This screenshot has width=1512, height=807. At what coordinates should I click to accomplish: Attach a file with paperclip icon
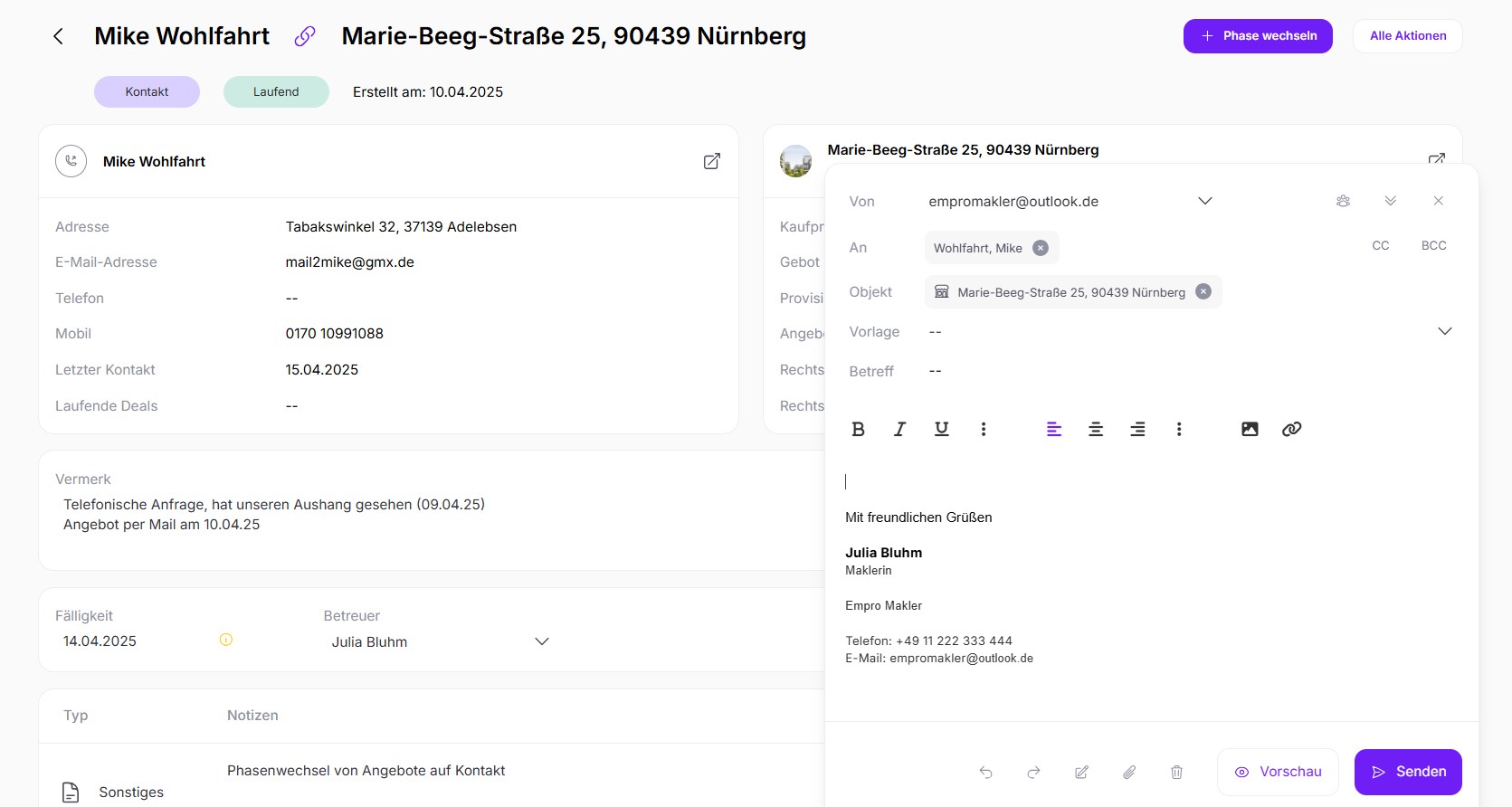(x=1129, y=772)
